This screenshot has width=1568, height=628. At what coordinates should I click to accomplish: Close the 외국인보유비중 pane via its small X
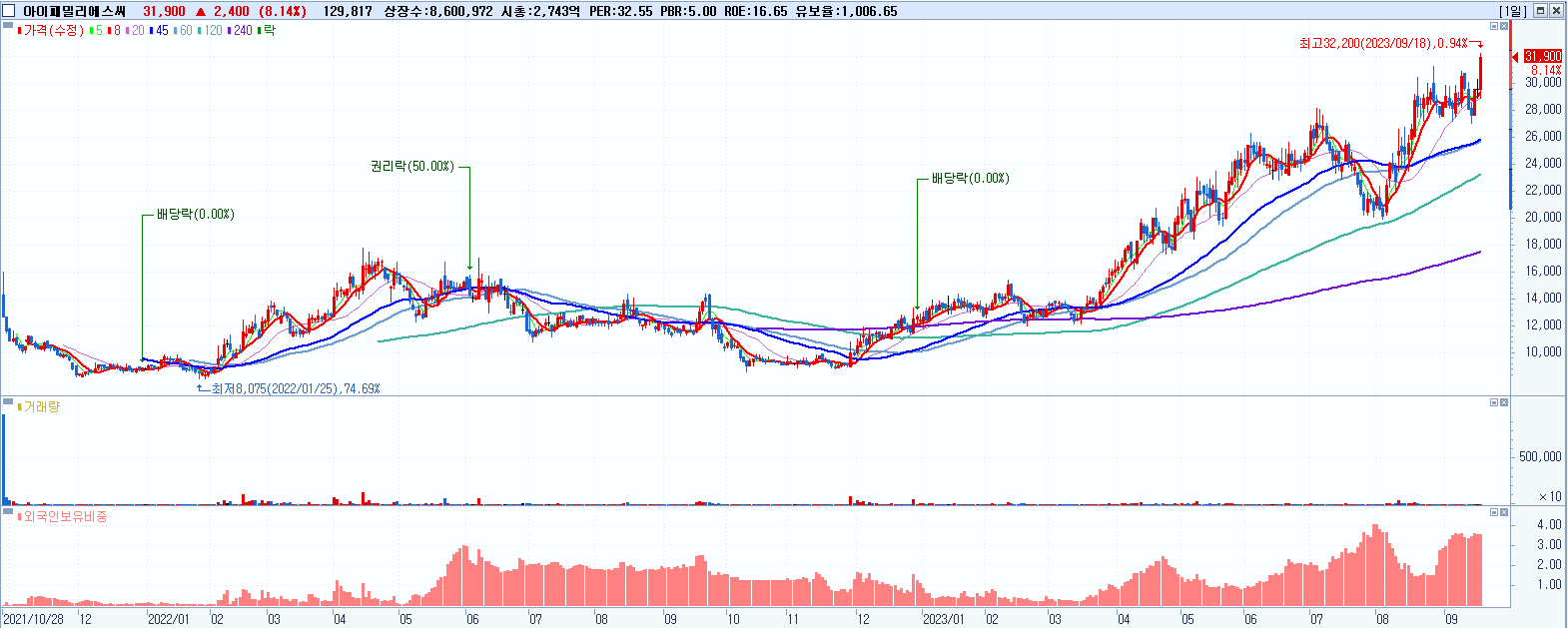(1504, 512)
